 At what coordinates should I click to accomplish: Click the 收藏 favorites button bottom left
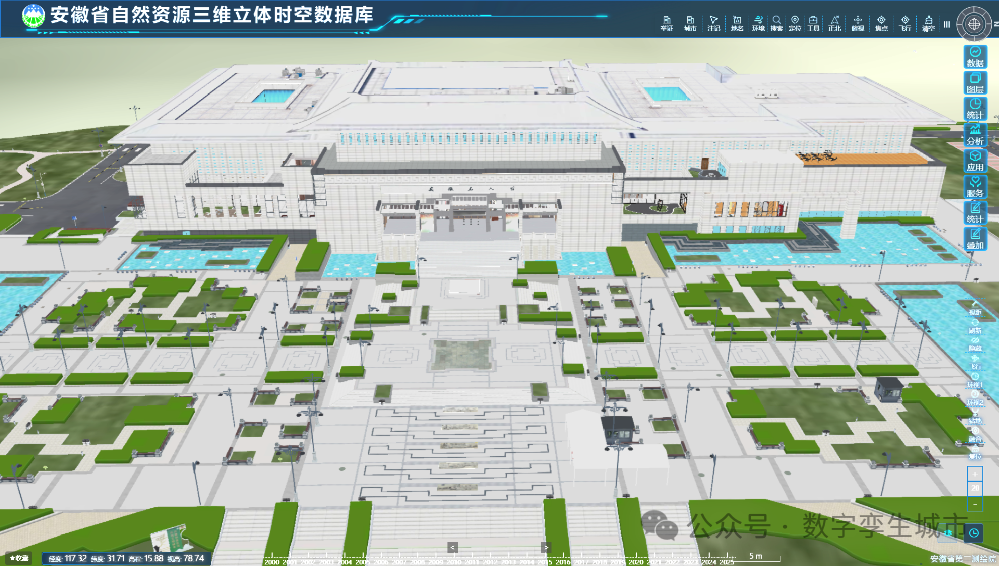(x=19, y=558)
